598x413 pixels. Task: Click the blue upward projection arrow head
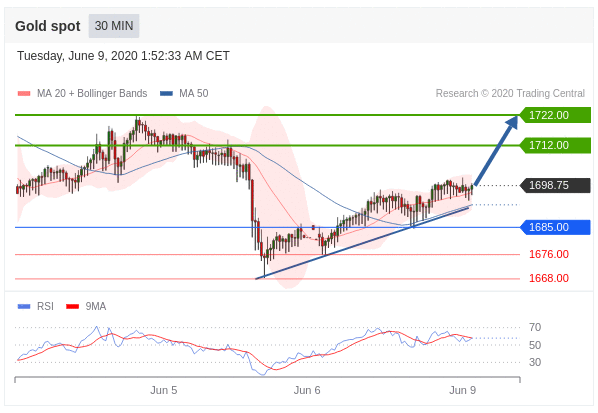pyautogui.click(x=512, y=122)
